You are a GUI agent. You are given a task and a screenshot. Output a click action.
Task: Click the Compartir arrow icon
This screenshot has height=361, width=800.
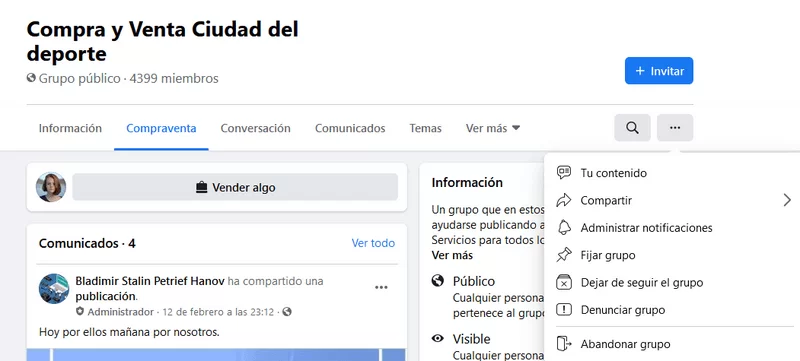(563, 200)
